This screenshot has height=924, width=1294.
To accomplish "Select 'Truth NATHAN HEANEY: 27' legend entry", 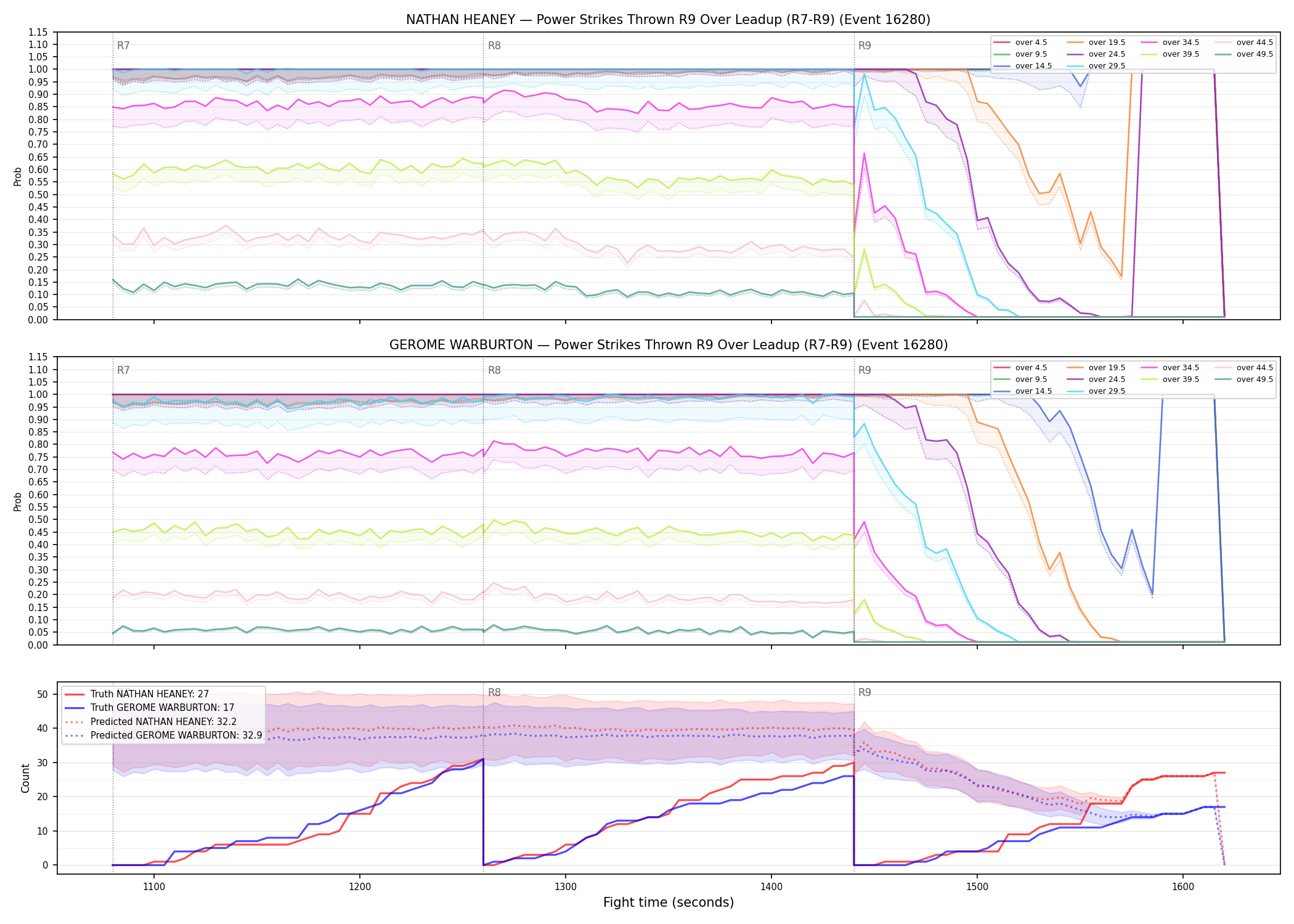I will point(150,694).
